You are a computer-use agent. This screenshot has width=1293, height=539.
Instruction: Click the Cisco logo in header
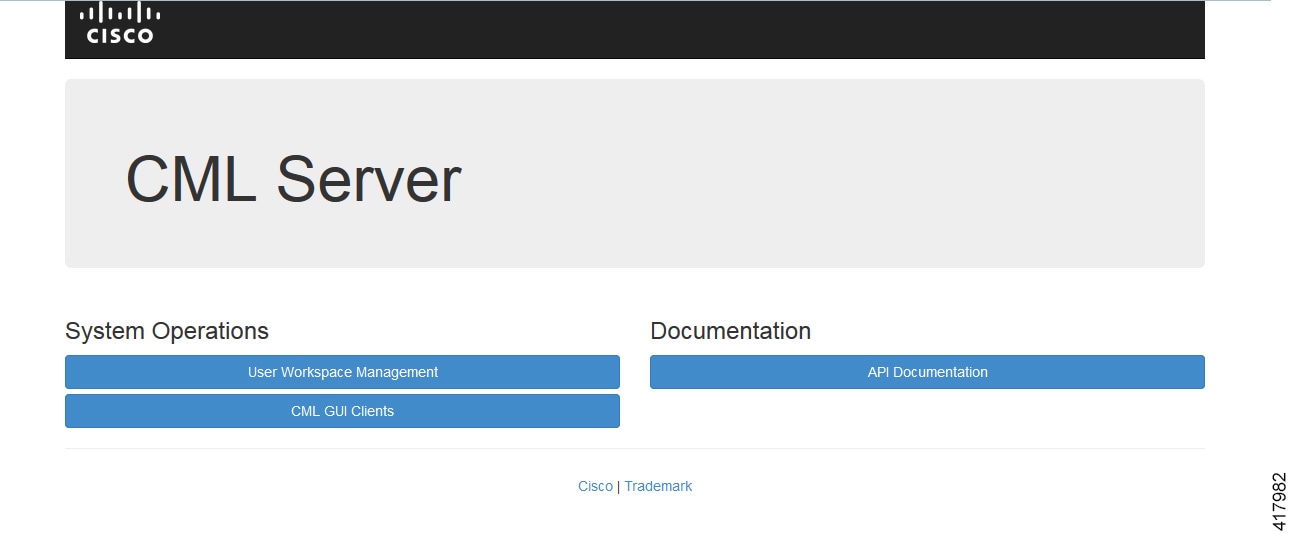tap(120, 23)
